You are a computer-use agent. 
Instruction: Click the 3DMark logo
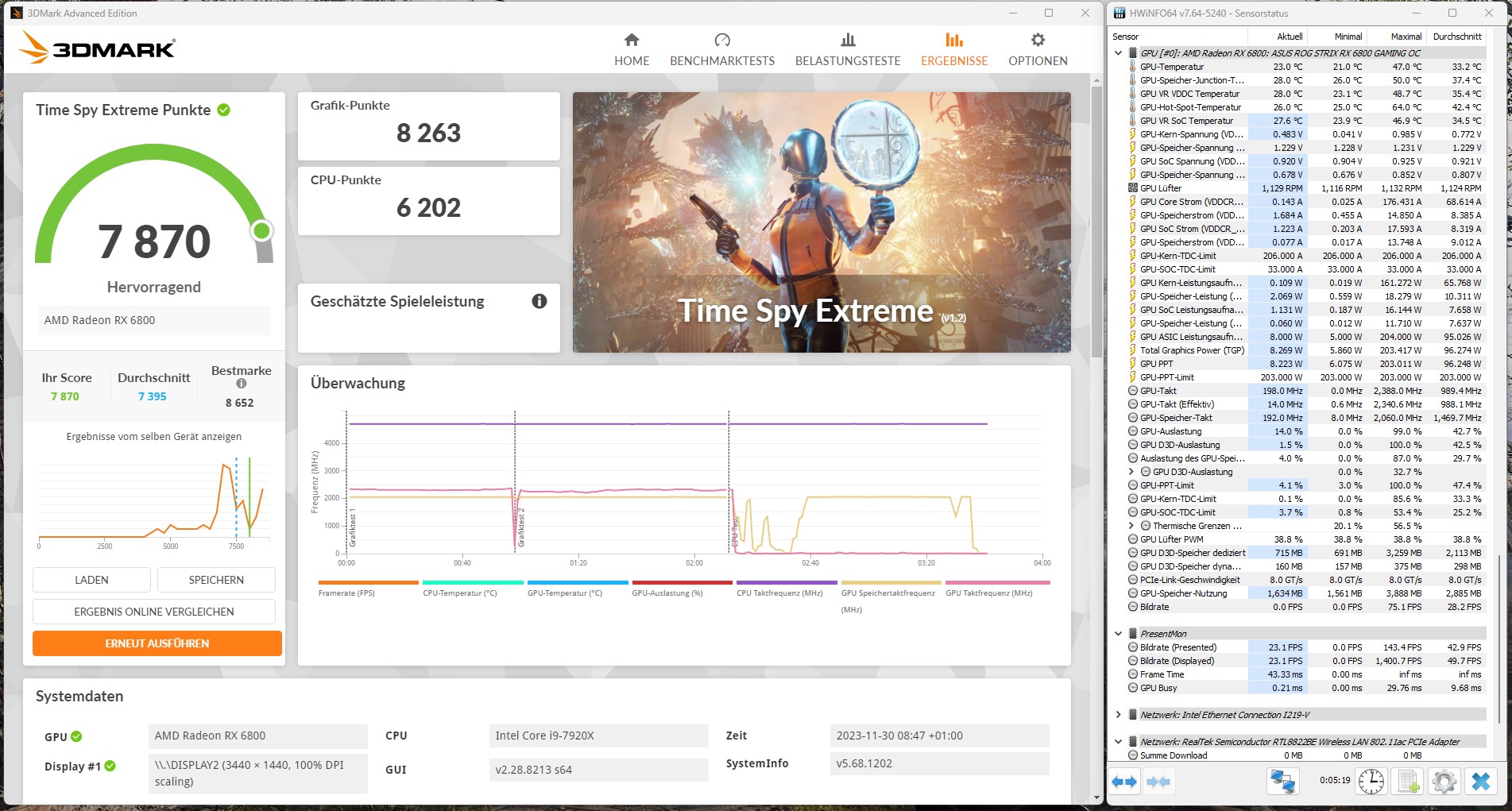coord(97,47)
